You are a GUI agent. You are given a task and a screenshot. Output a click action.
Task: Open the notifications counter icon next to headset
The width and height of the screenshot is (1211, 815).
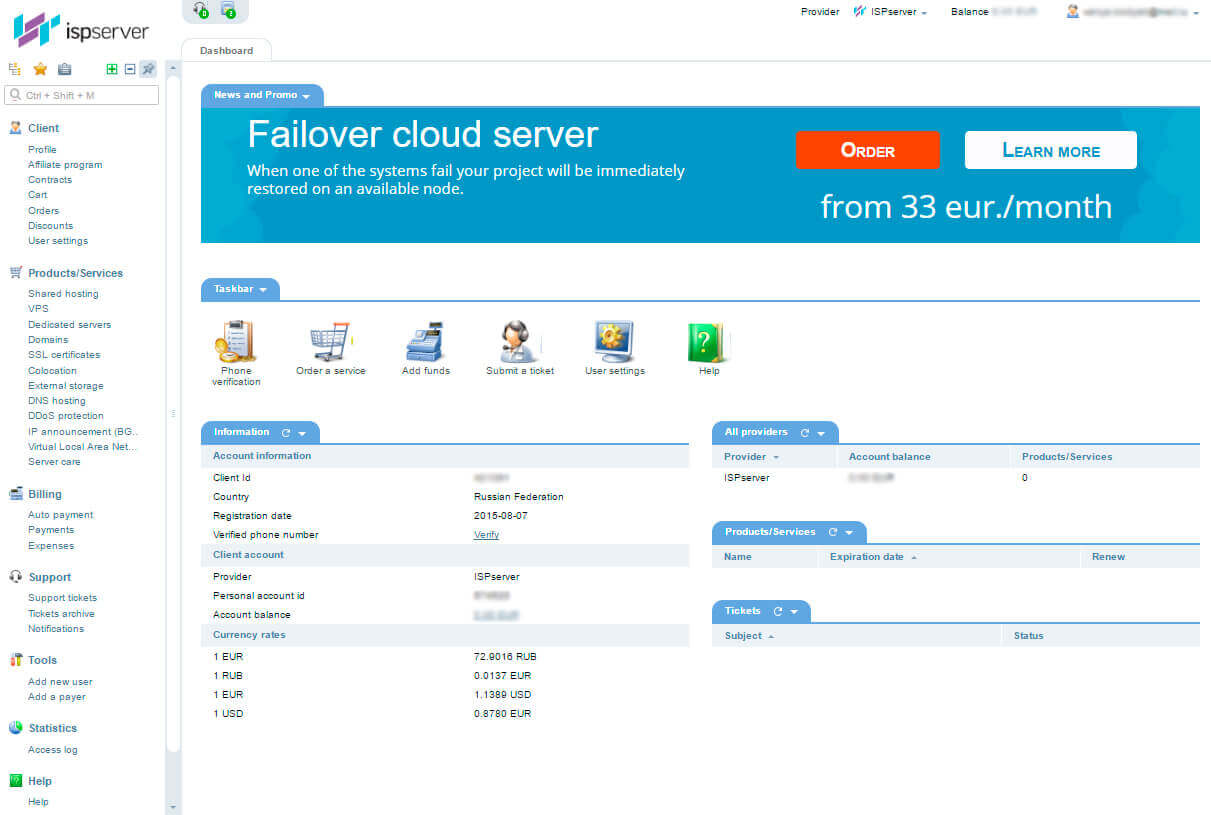click(x=229, y=11)
